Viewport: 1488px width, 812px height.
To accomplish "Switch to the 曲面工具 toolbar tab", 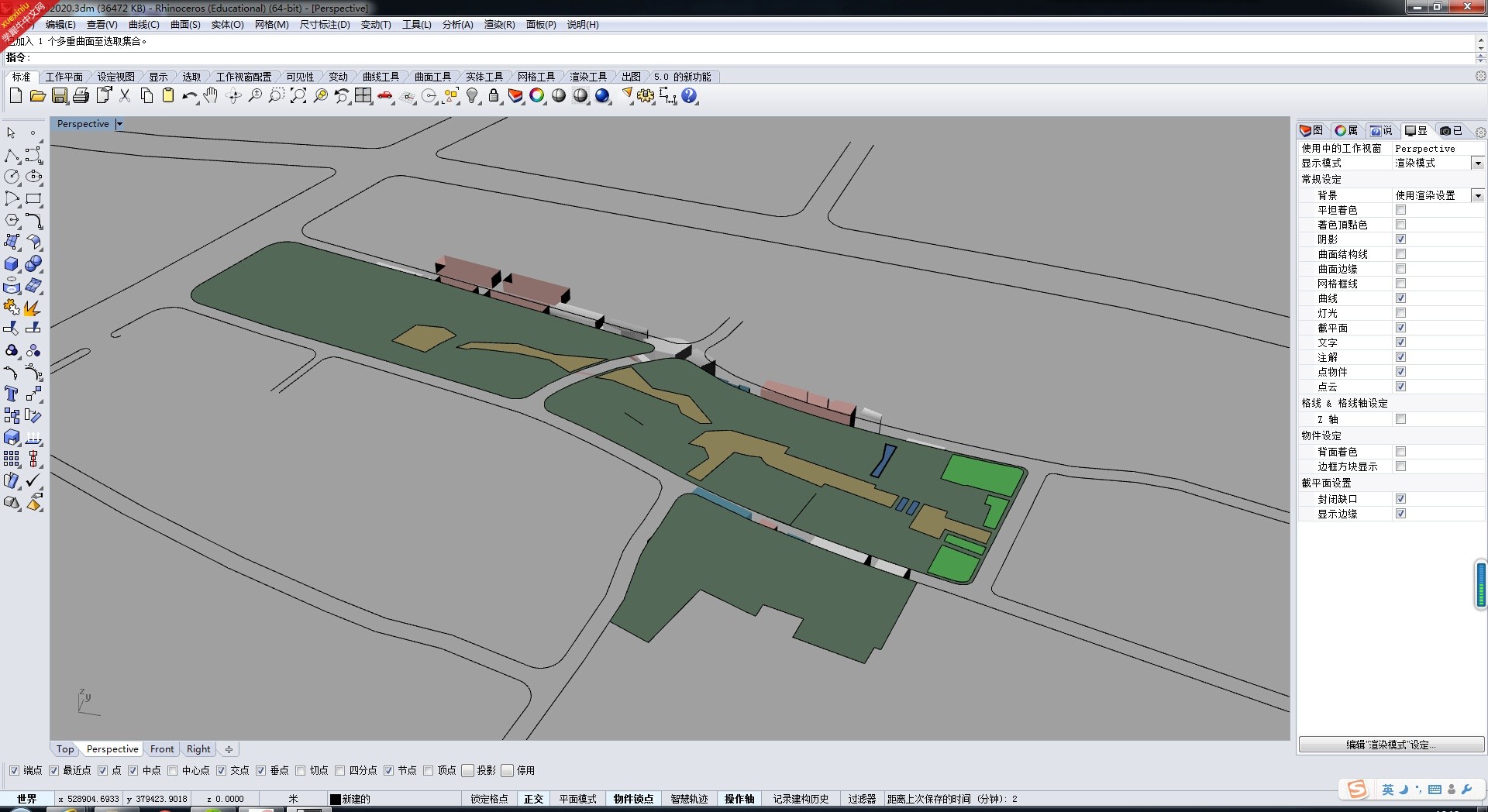I will pyautogui.click(x=432, y=77).
